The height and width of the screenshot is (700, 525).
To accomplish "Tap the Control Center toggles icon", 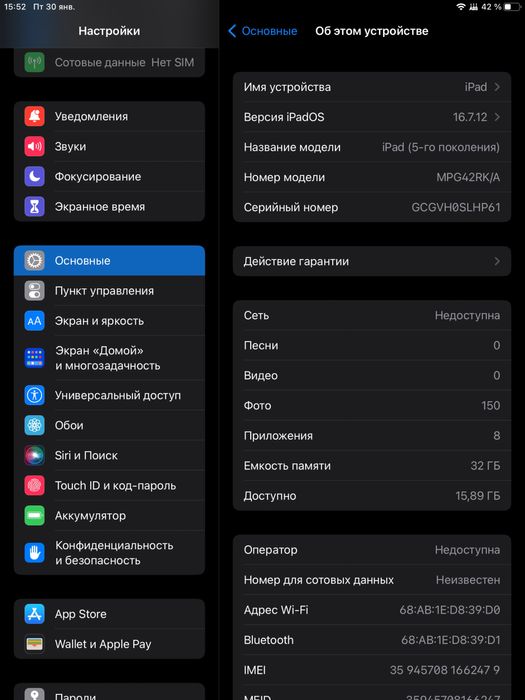I will [34, 291].
